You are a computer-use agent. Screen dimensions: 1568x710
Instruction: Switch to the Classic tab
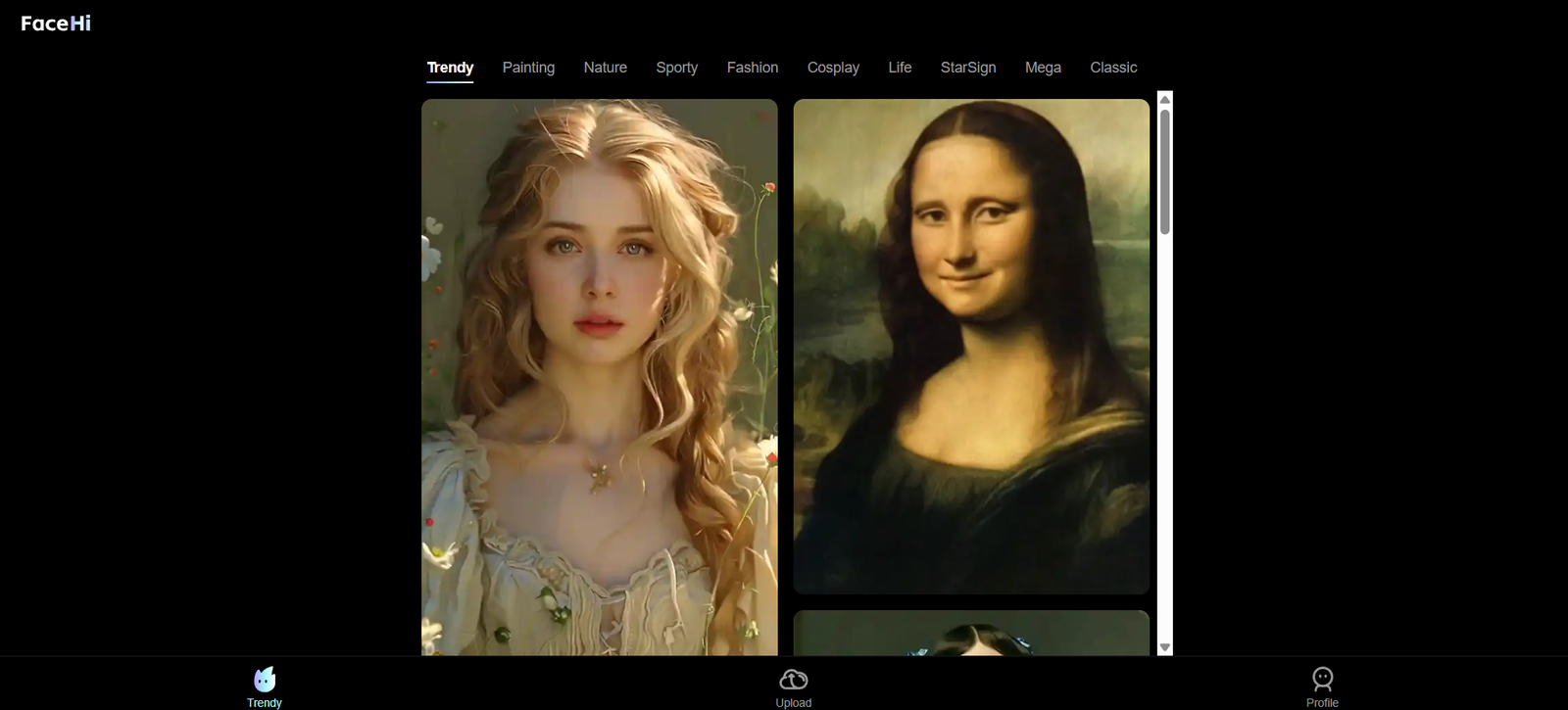(x=1113, y=68)
